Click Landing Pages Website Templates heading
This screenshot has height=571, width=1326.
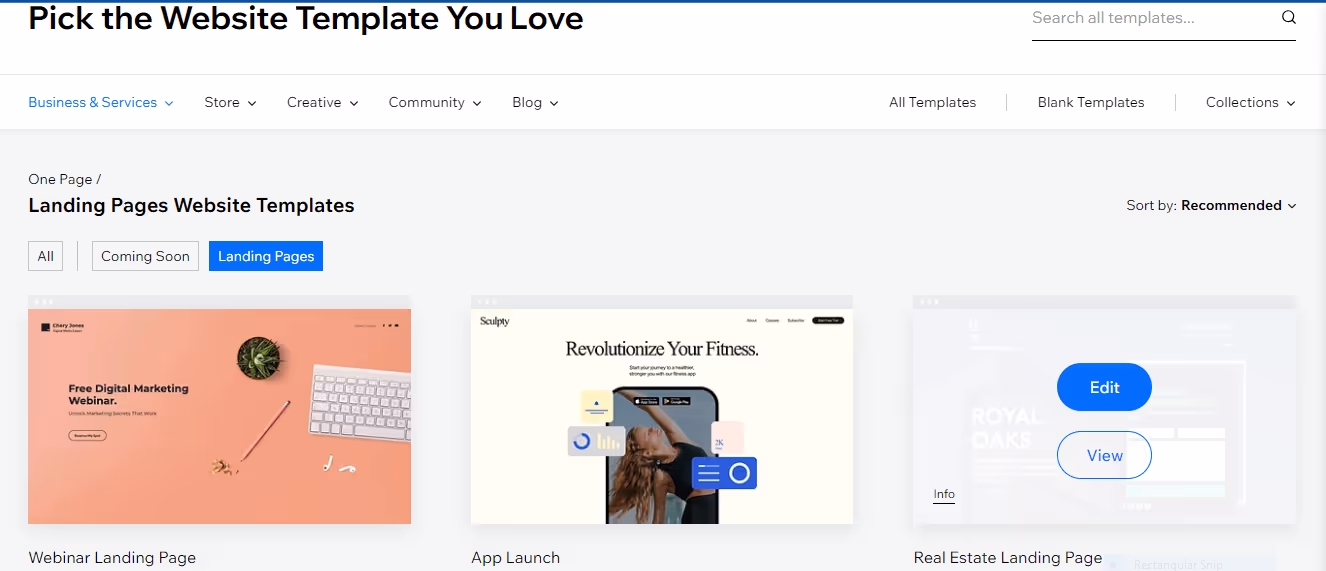191,205
